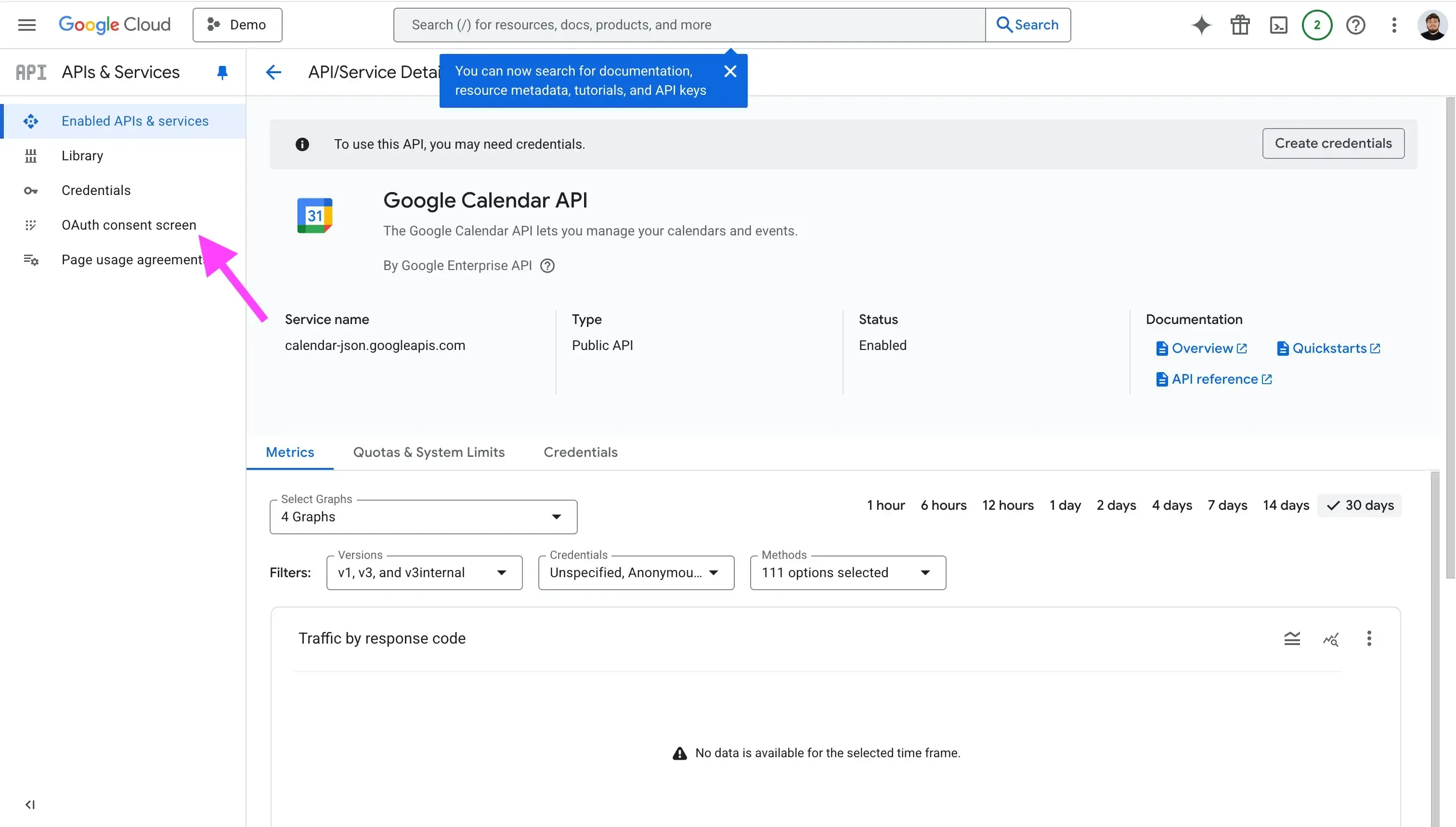This screenshot has height=827, width=1456.
Task: Click the Create credentials button
Action: tap(1333, 143)
